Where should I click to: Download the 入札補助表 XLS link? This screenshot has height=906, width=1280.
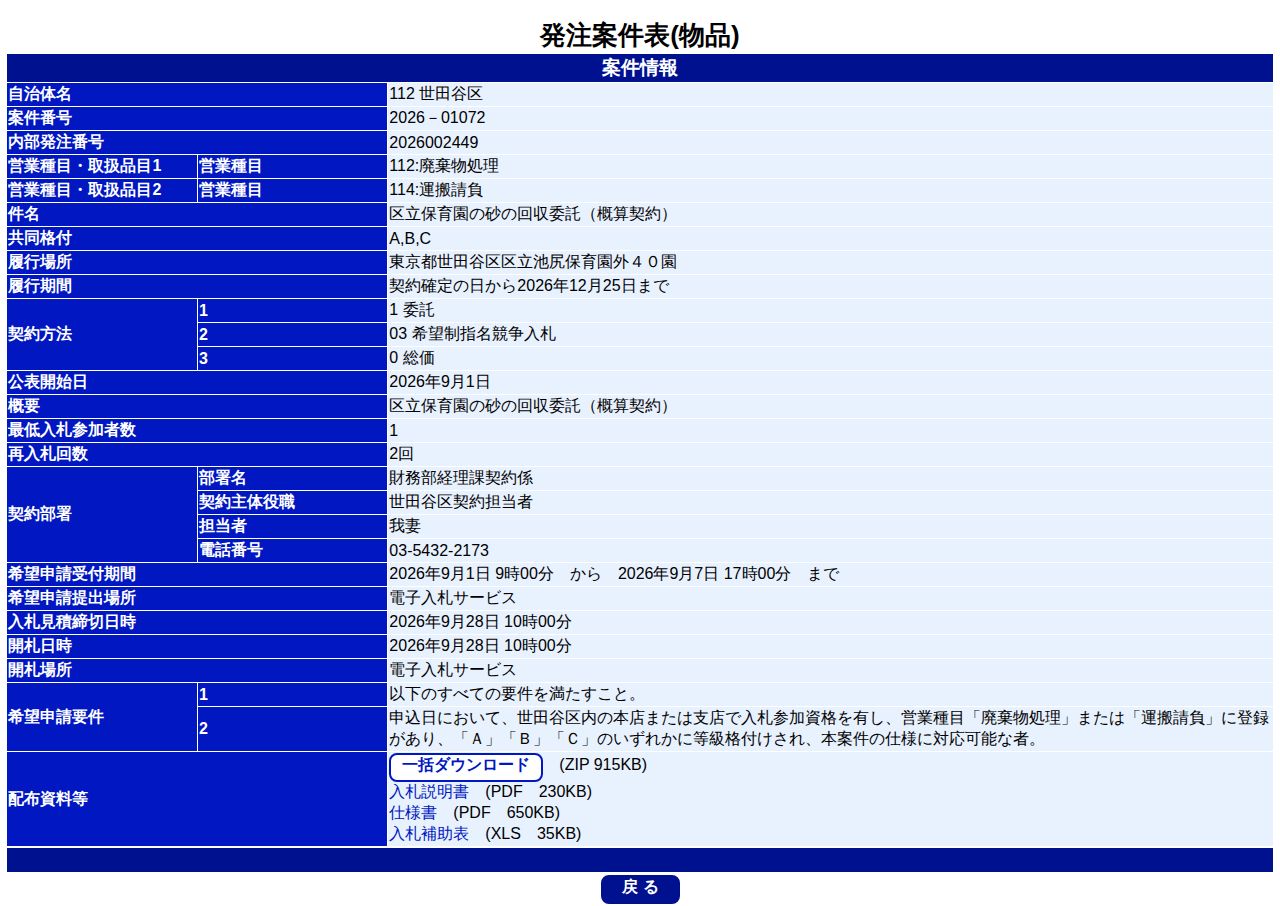[x=428, y=834]
